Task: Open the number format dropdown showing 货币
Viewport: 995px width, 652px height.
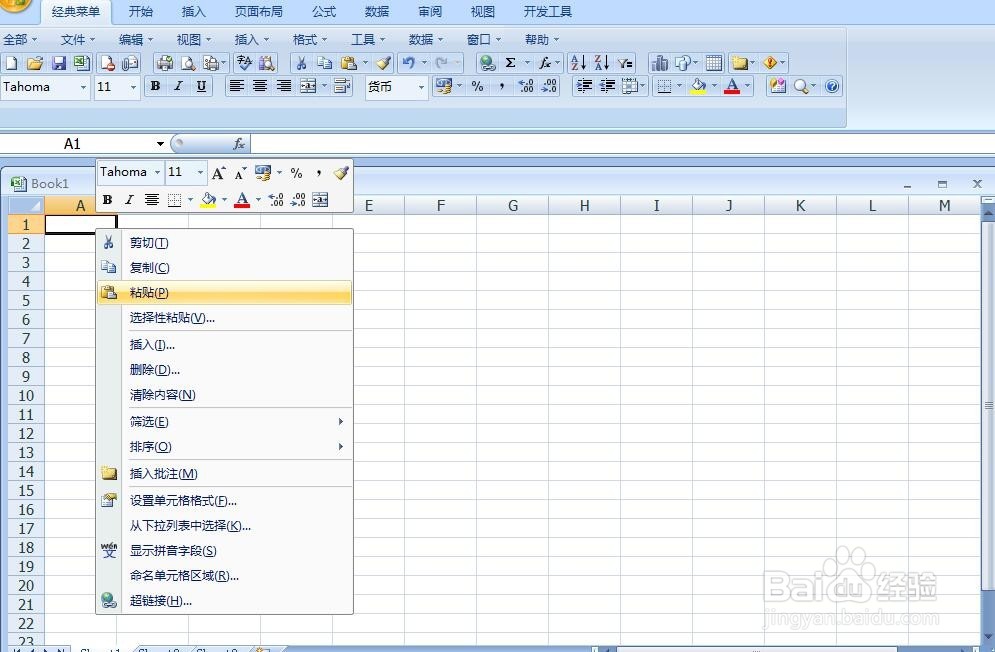Action: (x=421, y=87)
